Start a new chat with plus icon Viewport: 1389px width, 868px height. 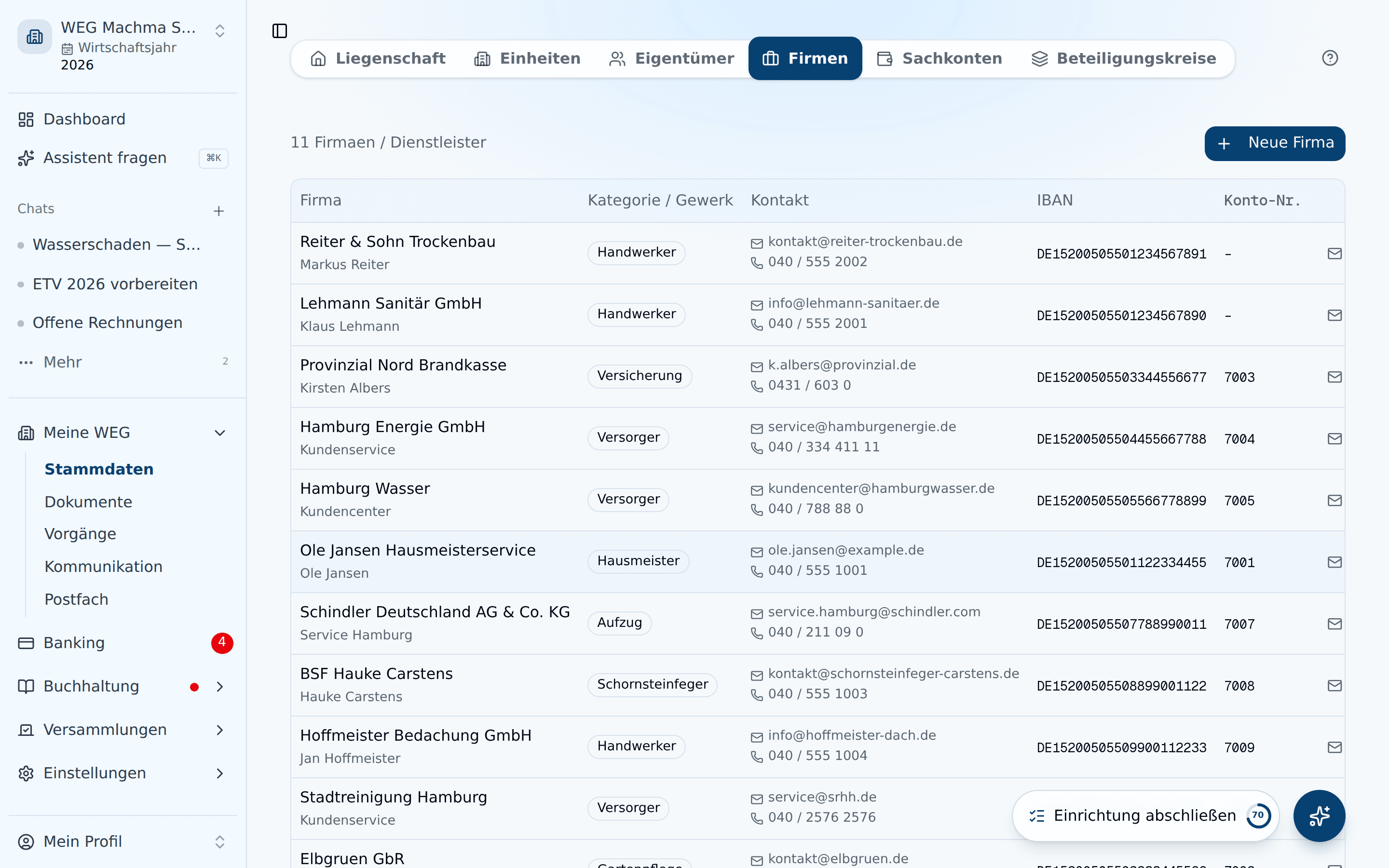click(x=218, y=211)
